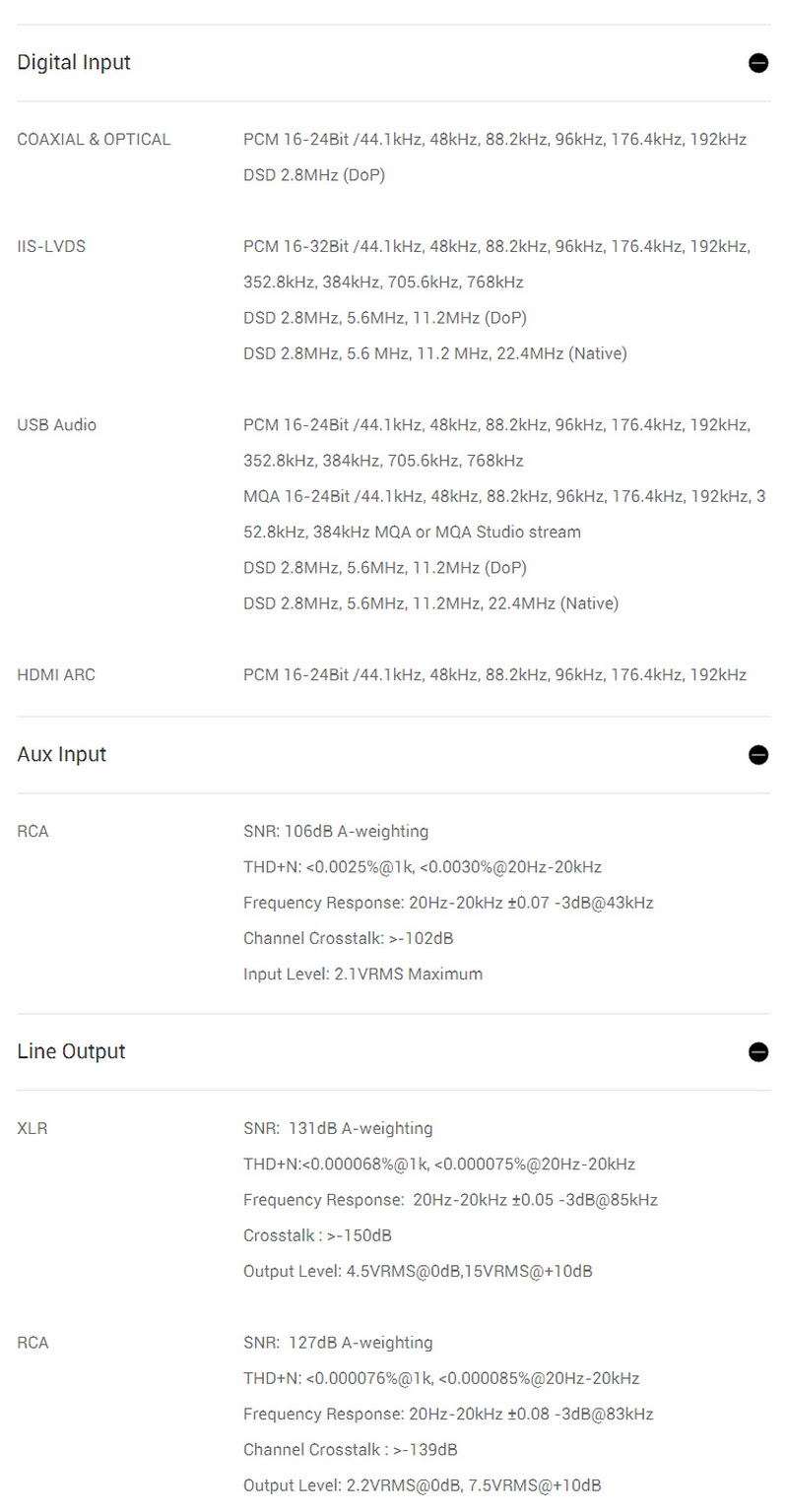Click the Aux Input section heading
The height and width of the screenshot is (1512, 788).
(61, 755)
